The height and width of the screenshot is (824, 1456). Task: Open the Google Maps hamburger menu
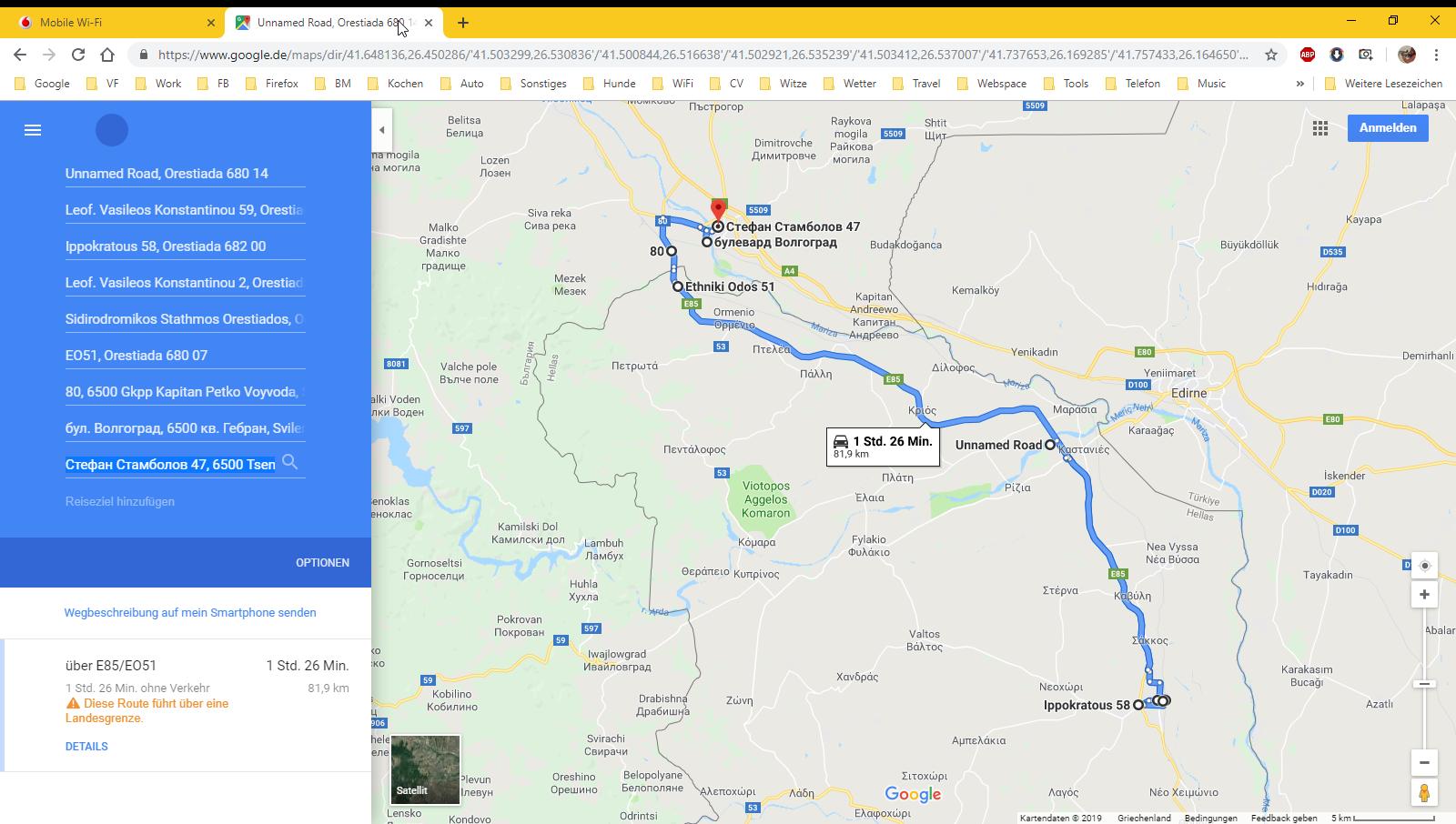tap(33, 130)
